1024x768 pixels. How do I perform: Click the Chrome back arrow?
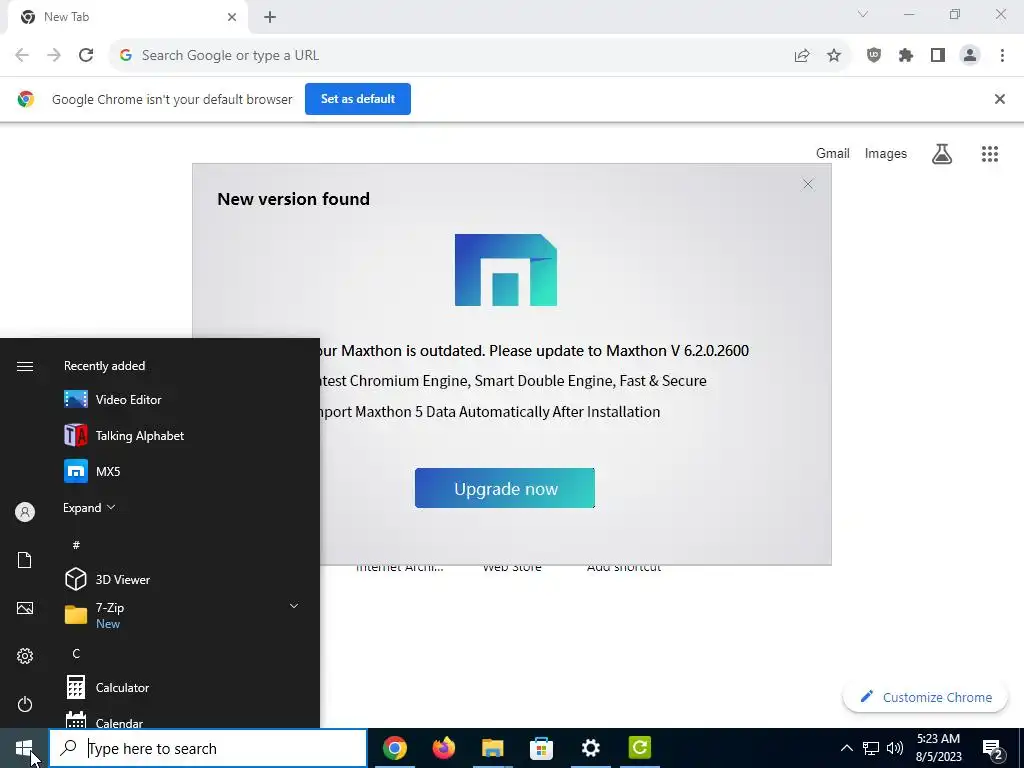(22, 56)
